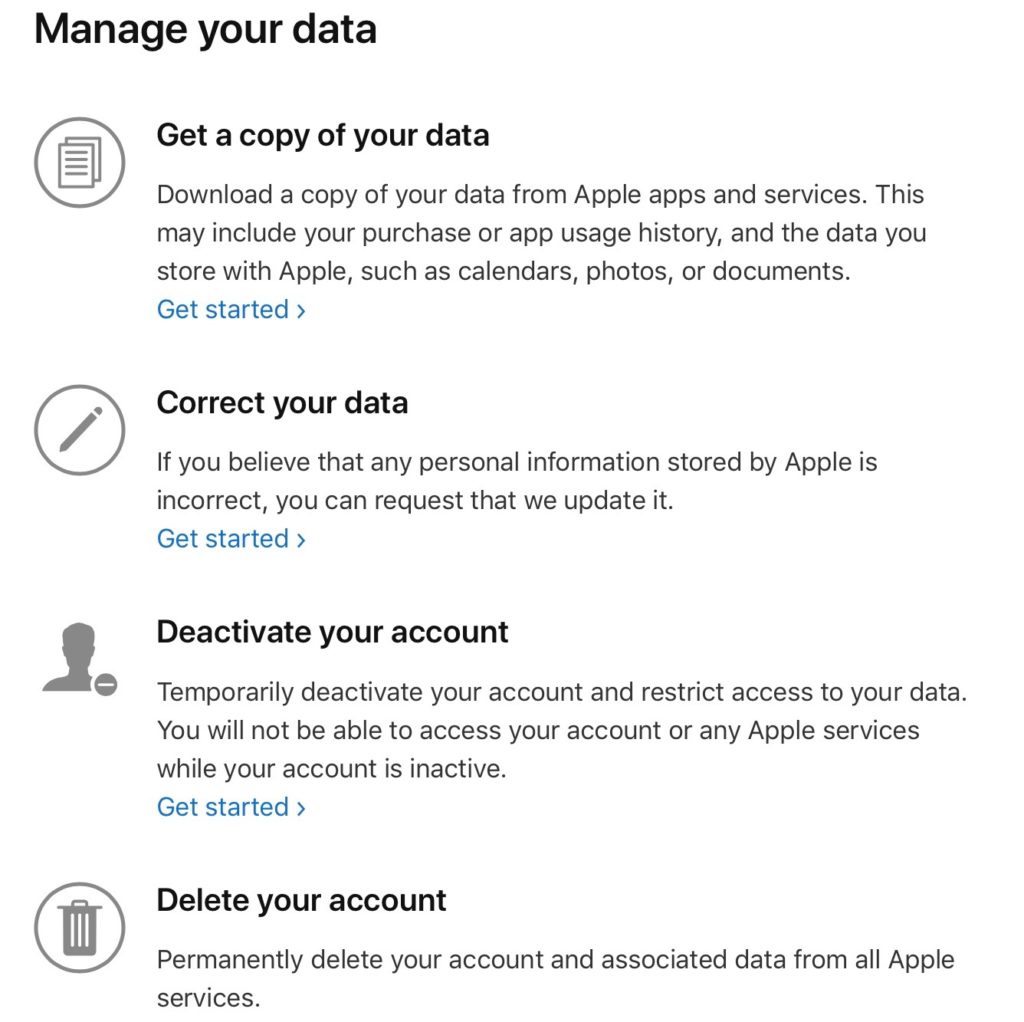Click the text about permanently deleting account
Screen dimensions: 1024x1022
click(555, 979)
